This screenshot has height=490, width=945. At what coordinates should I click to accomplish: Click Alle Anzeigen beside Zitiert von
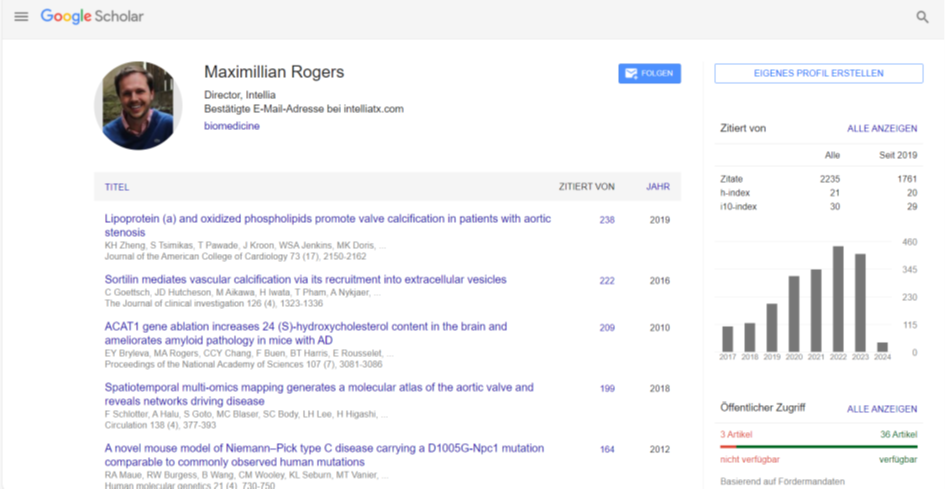point(882,128)
